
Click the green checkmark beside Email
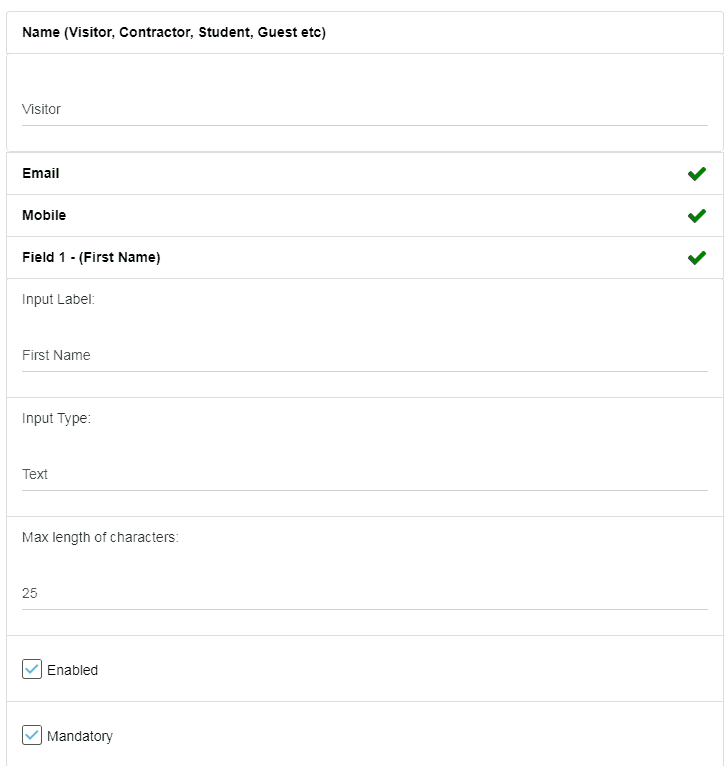click(696, 173)
